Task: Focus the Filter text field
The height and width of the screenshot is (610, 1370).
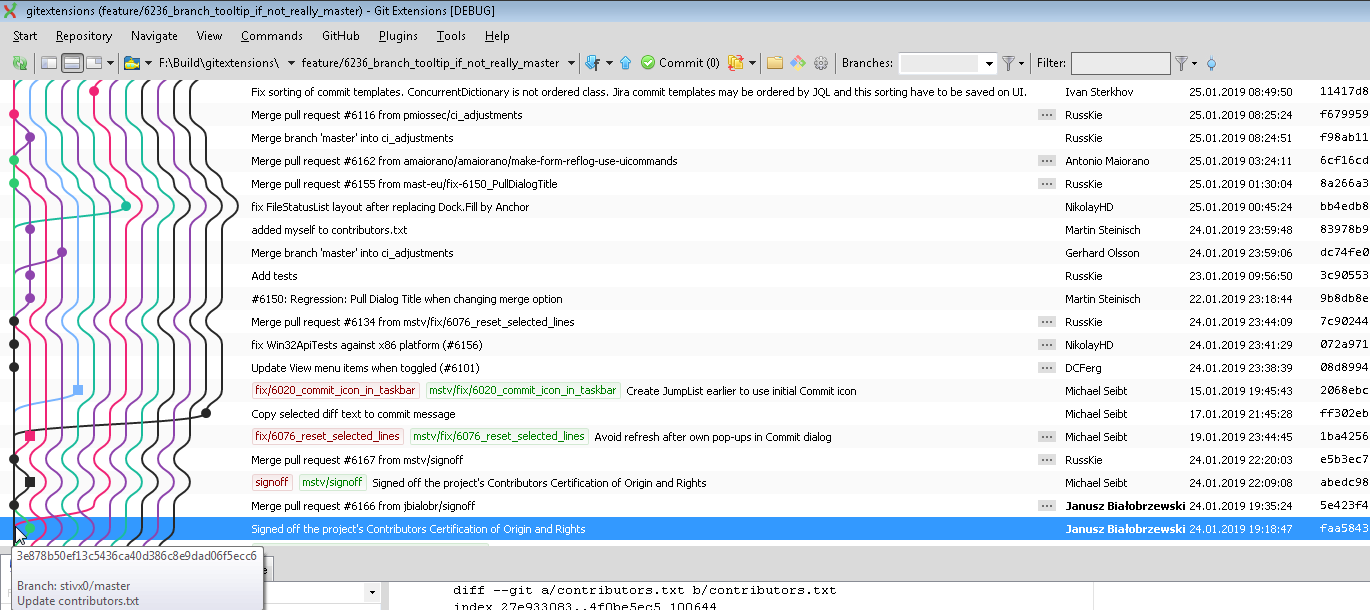Action: pos(1121,64)
